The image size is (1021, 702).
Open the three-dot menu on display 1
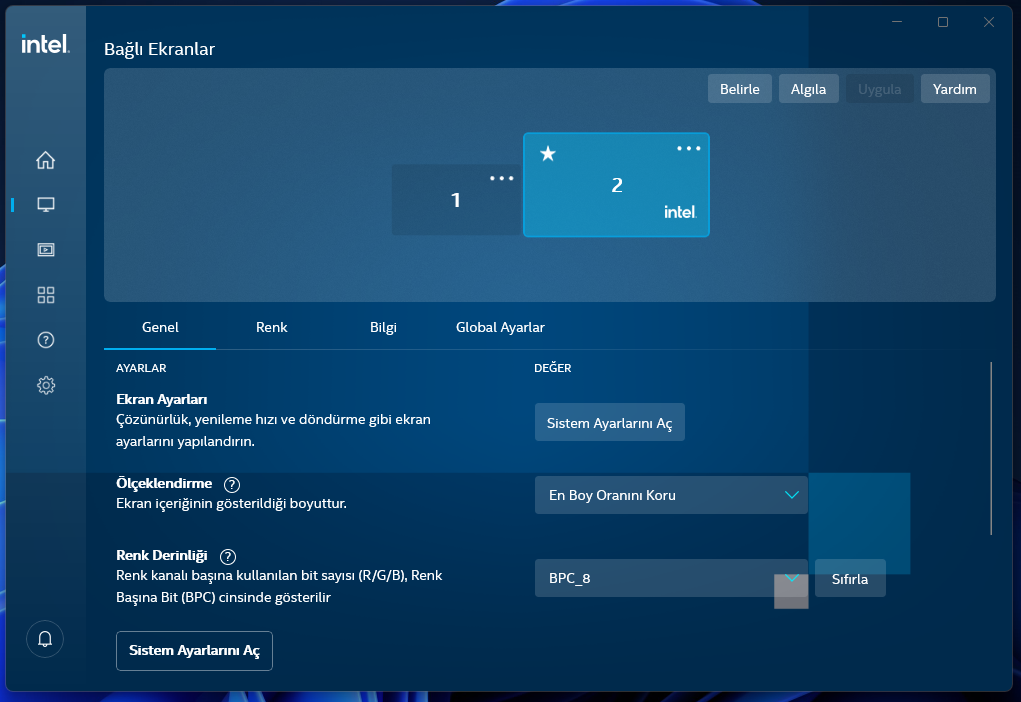pyautogui.click(x=501, y=178)
